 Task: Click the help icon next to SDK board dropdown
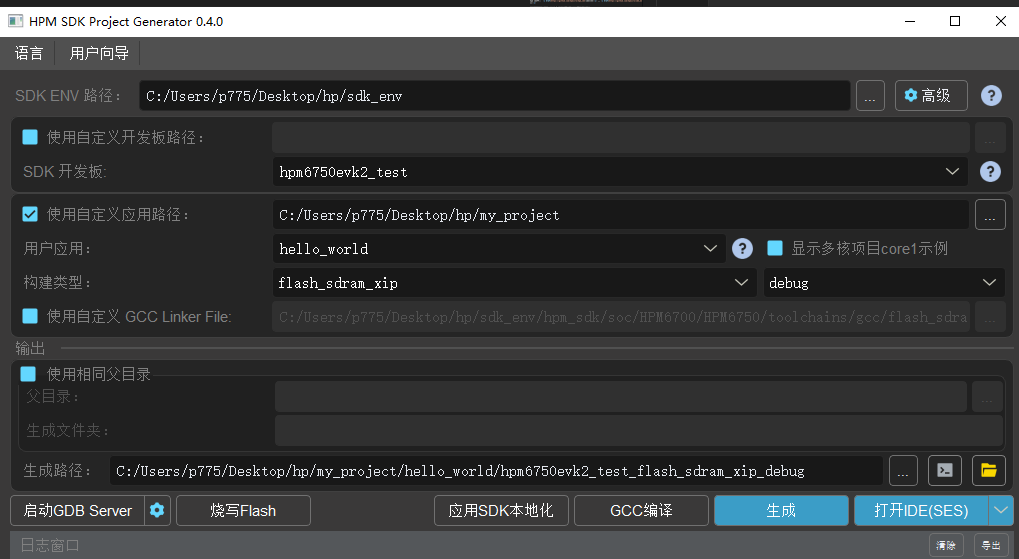990,172
